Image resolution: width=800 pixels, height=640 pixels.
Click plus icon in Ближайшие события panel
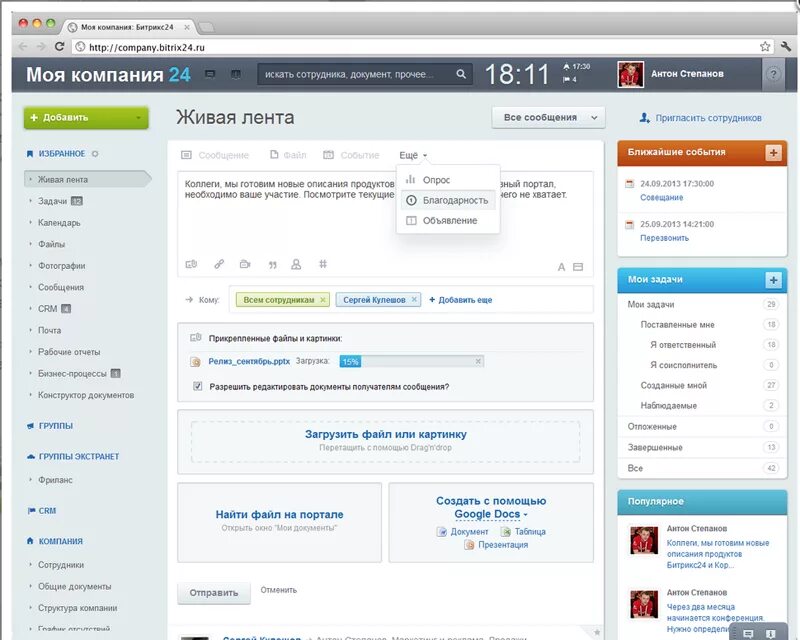point(773,153)
